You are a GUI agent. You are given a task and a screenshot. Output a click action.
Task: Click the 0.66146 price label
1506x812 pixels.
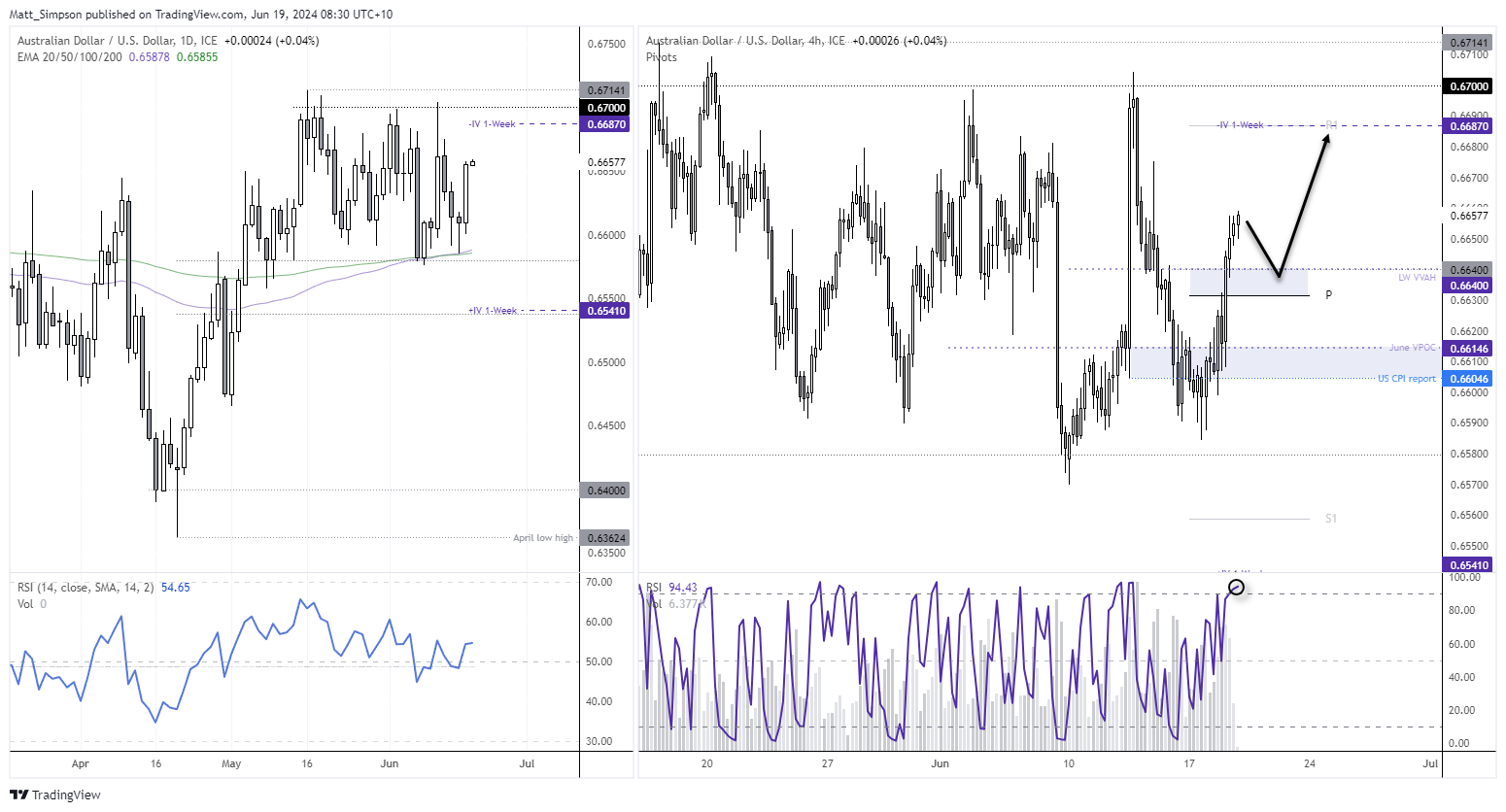pos(1468,348)
